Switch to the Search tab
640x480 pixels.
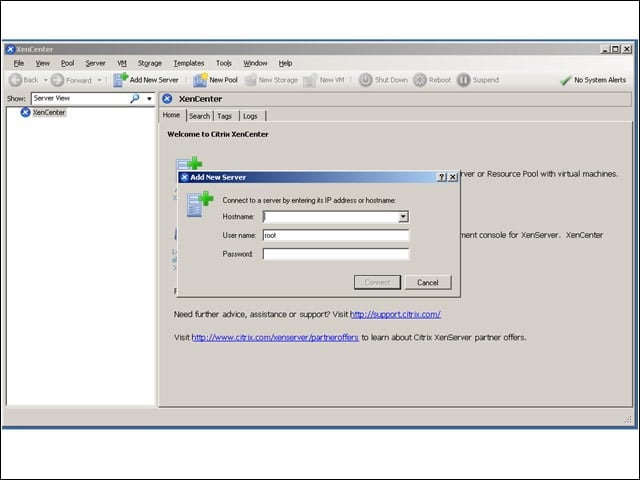pyautogui.click(x=200, y=116)
